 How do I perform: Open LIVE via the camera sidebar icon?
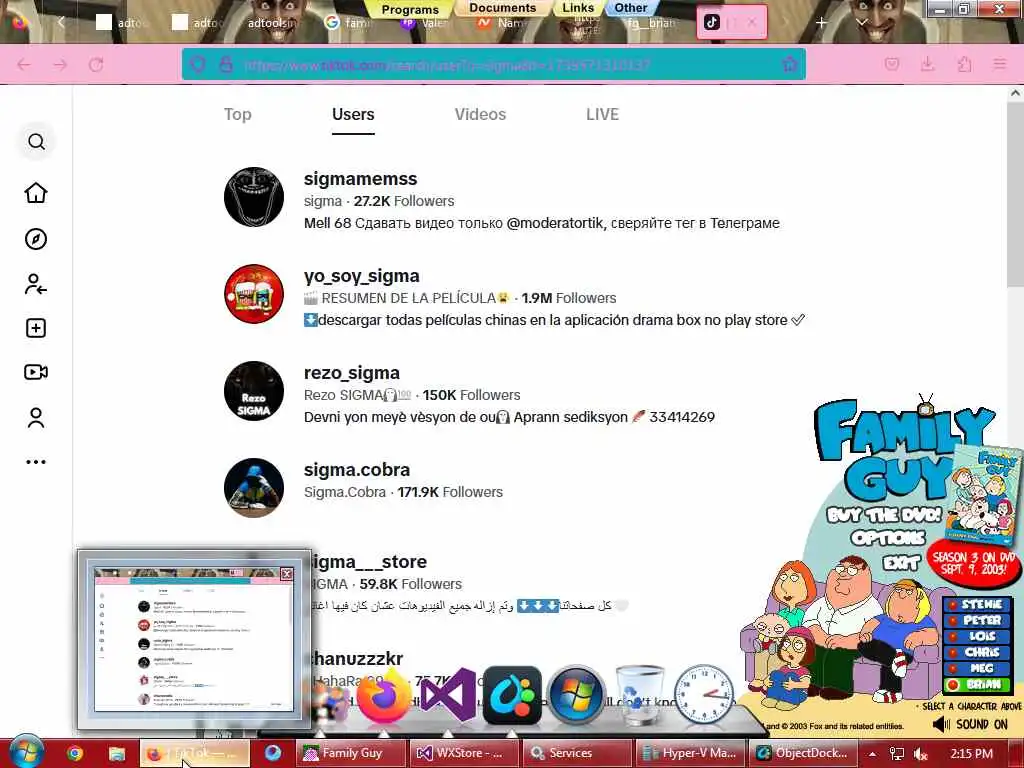point(36,372)
